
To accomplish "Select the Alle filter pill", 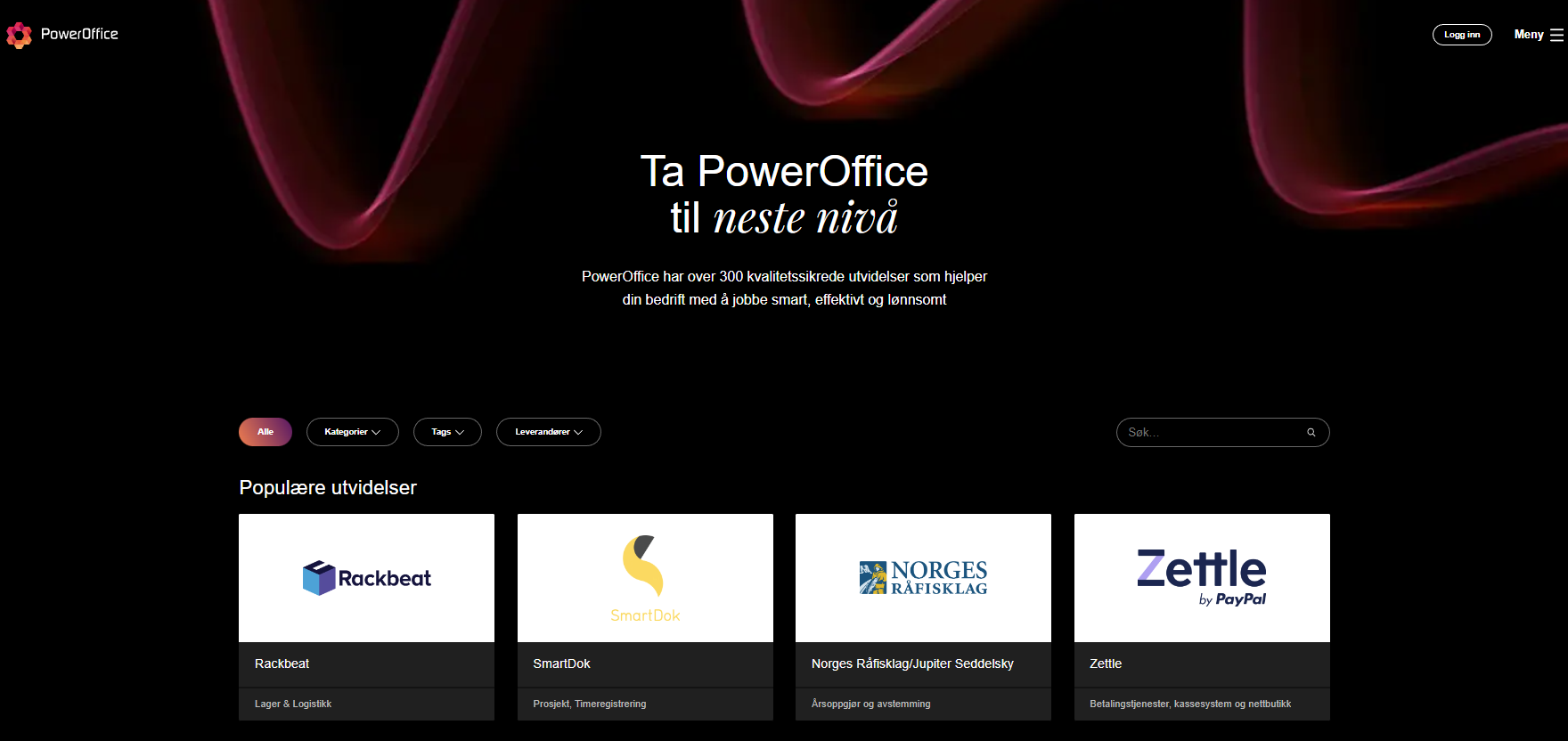I will click(x=265, y=432).
